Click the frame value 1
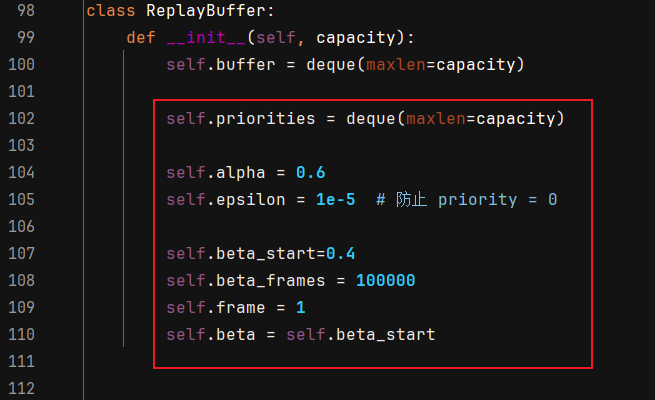This screenshot has width=655, height=400. pyautogui.click(x=301, y=308)
